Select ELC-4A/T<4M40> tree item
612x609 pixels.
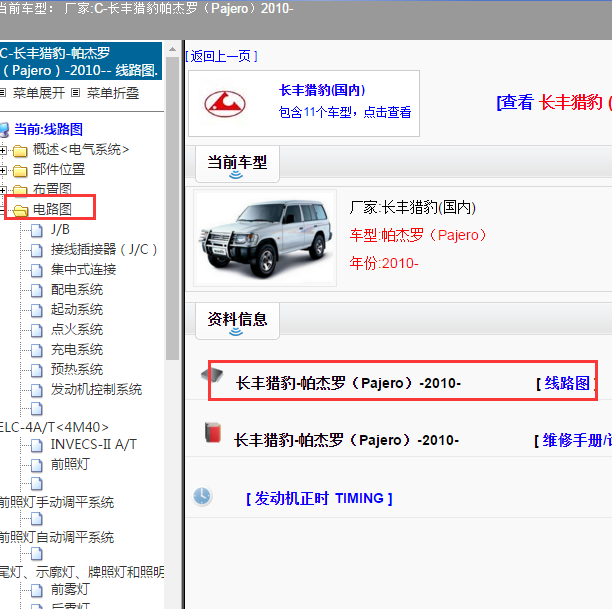54,427
